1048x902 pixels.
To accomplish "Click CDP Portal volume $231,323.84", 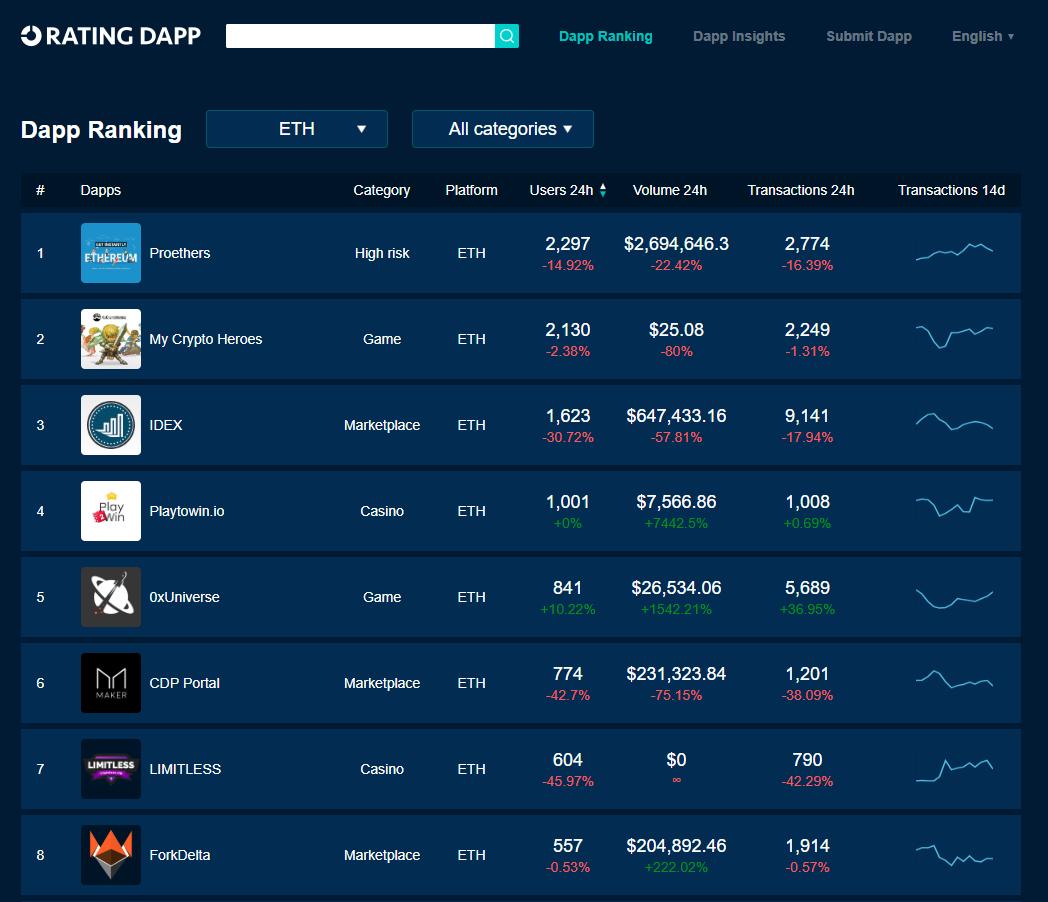I will [x=676, y=673].
